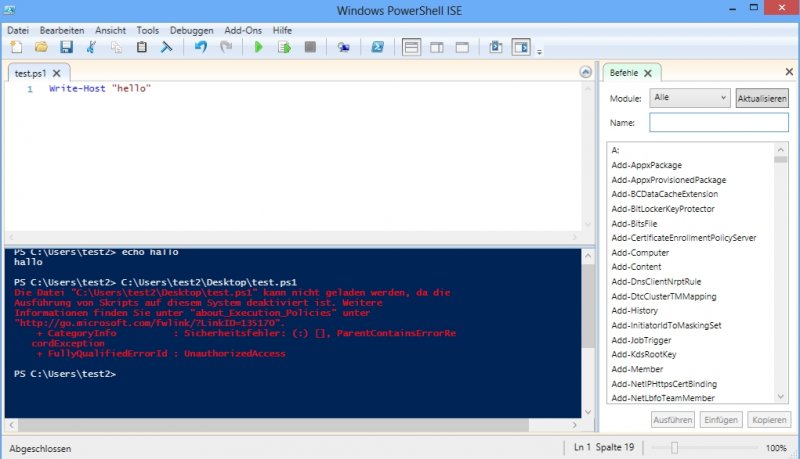
Task: Save the script using the disk icon
Action: coord(66,47)
